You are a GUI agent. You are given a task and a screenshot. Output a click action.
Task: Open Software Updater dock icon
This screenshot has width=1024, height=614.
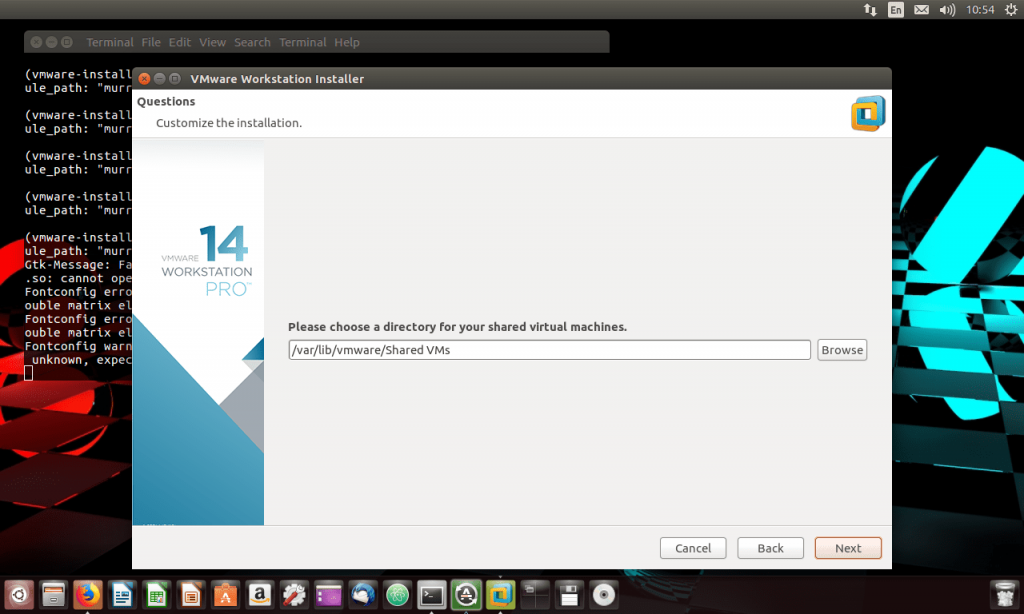pos(466,595)
